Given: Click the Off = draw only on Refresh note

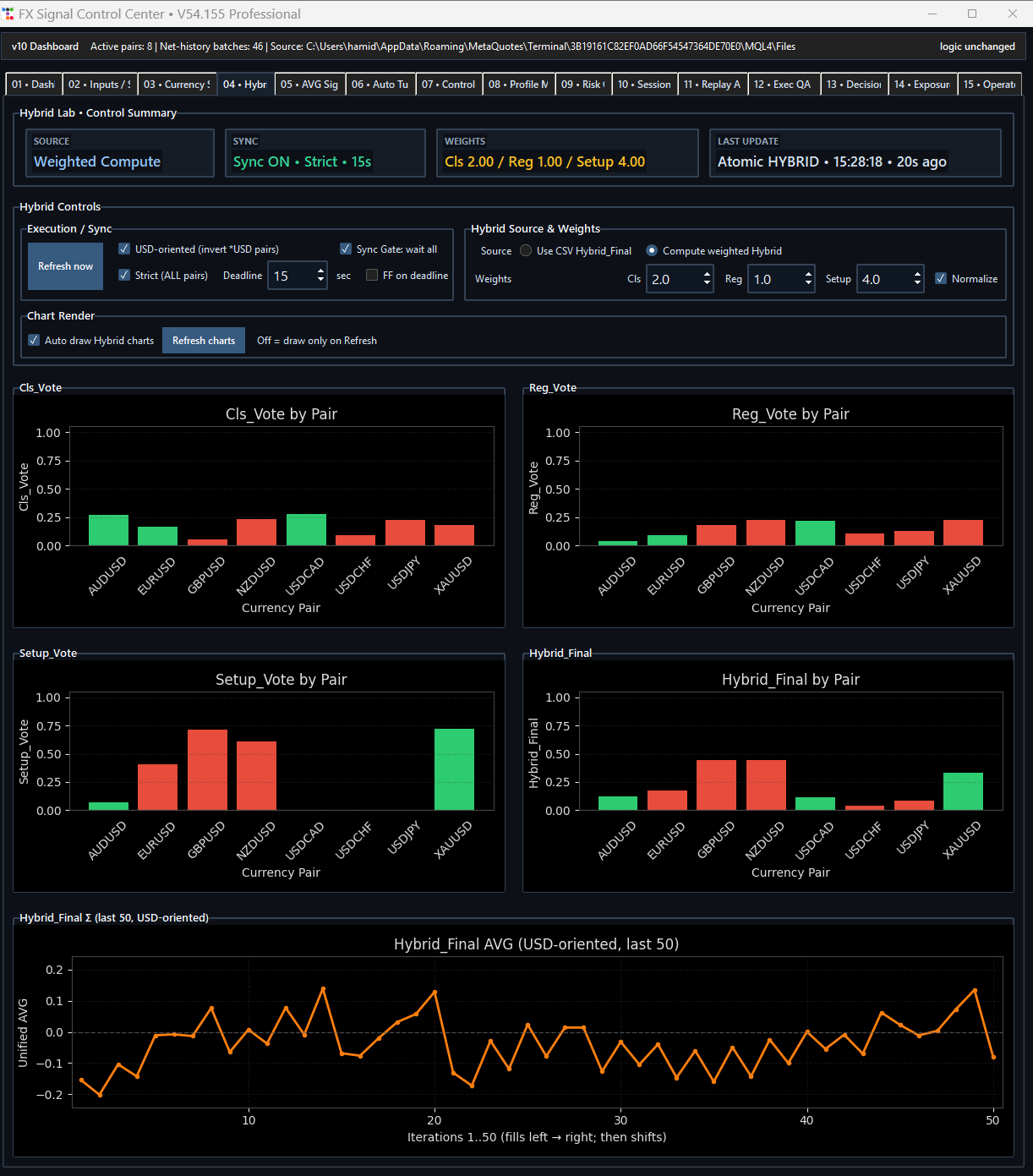Looking at the screenshot, I should (x=317, y=340).
